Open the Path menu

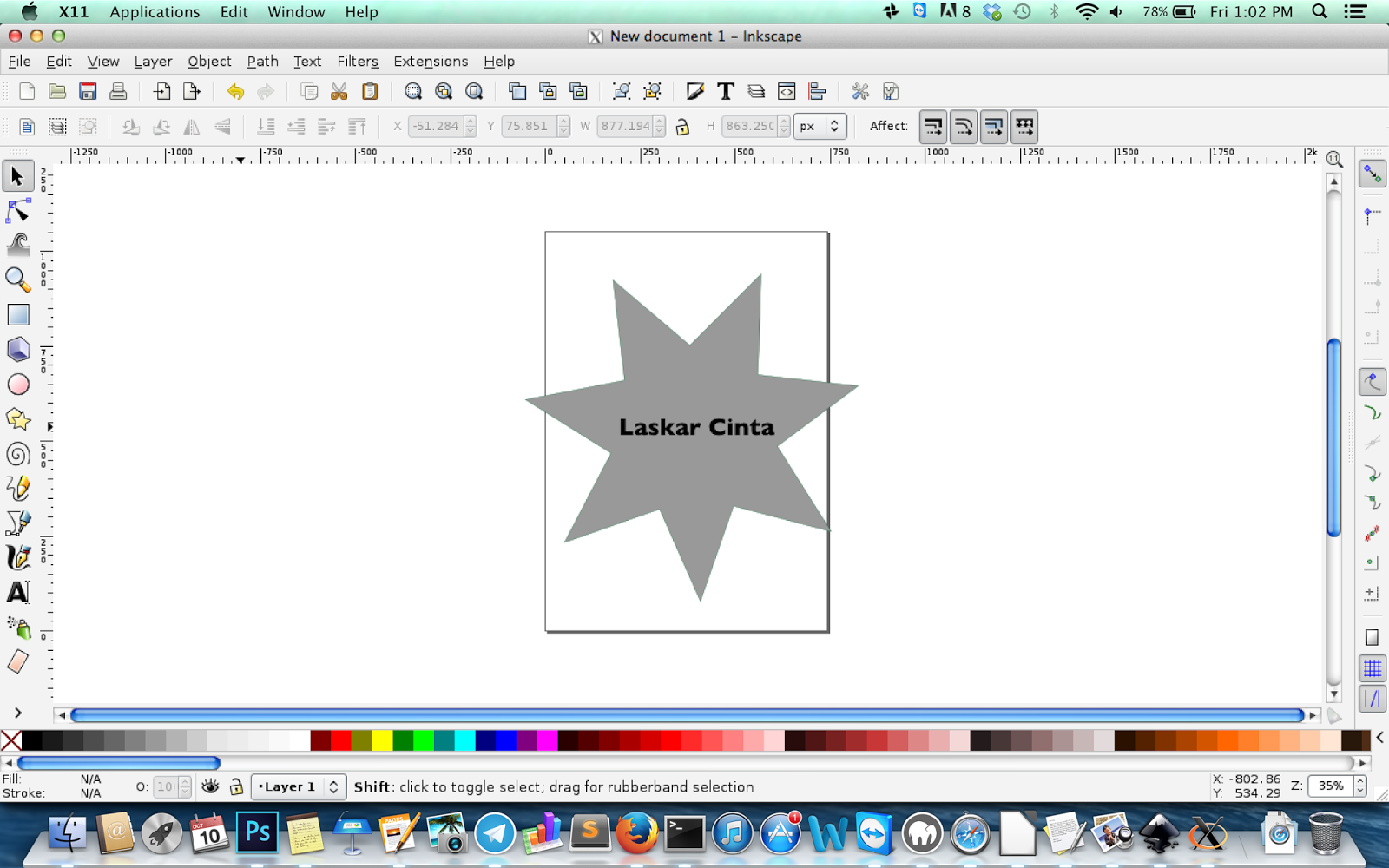[262, 61]
